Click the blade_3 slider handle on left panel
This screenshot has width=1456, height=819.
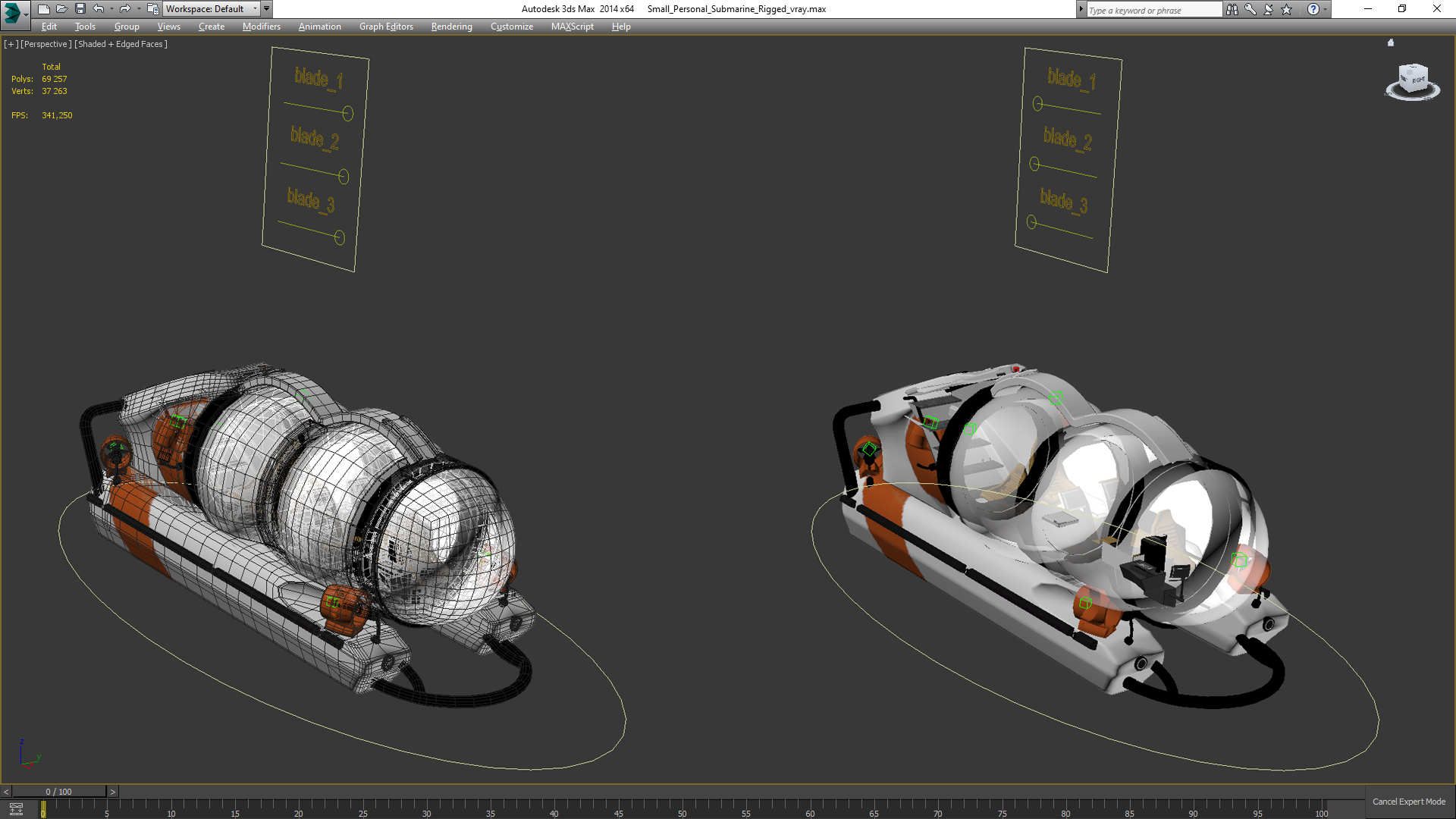click(x=340, y=238)
